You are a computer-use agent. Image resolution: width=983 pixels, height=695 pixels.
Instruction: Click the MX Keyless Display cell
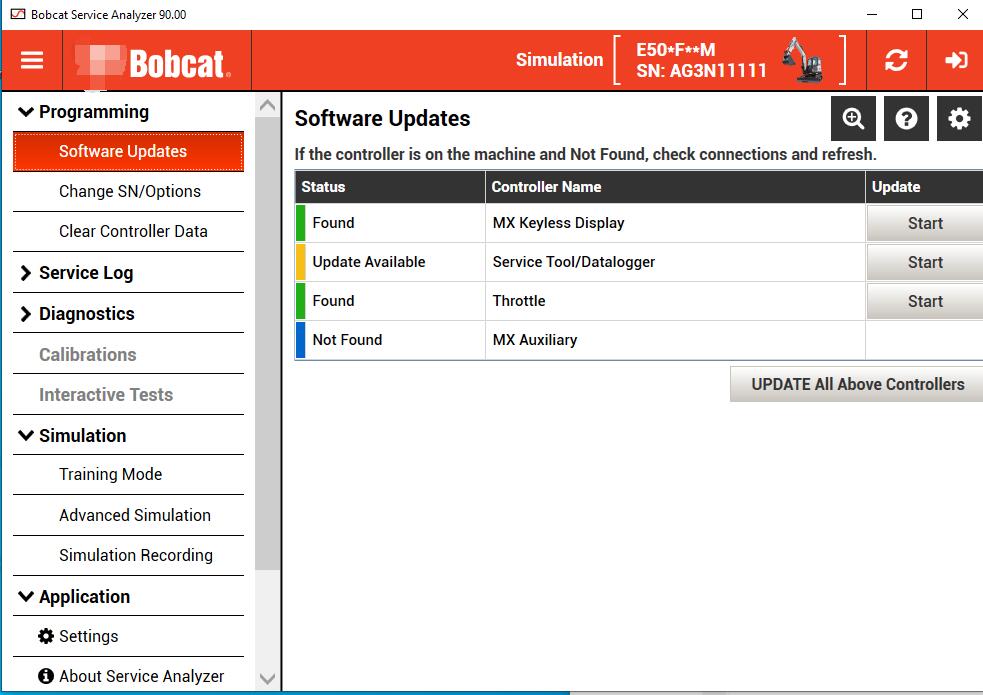[x=675, y=223]
